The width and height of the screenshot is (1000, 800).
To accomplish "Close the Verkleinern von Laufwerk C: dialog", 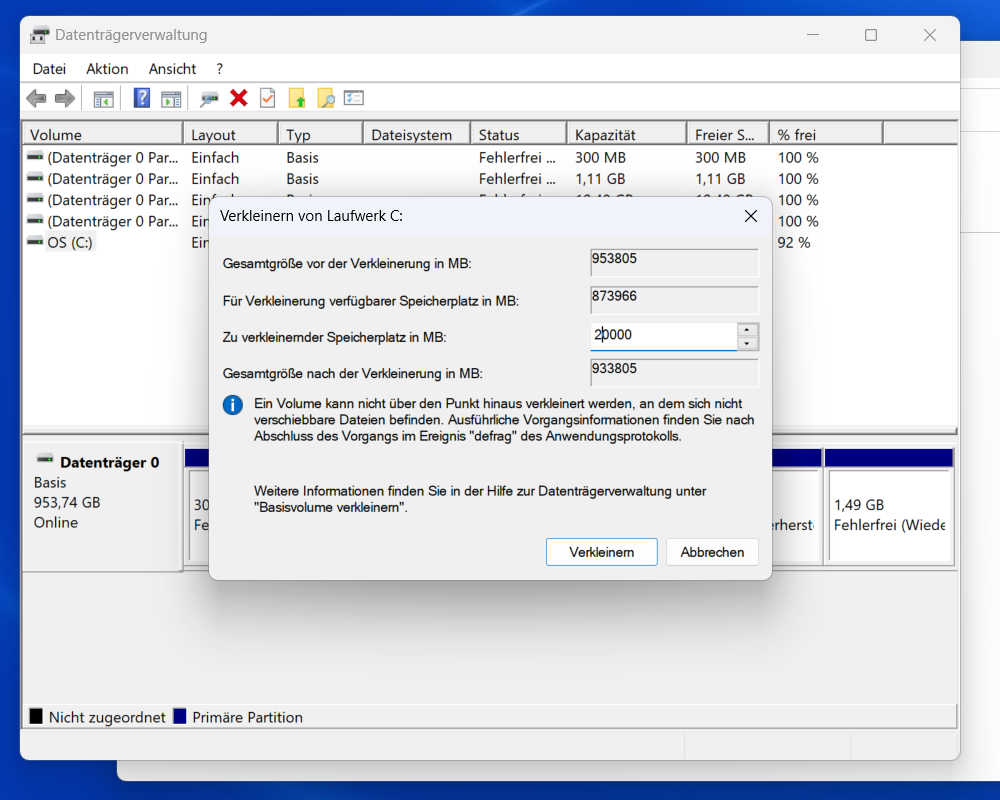I will 751,216.
